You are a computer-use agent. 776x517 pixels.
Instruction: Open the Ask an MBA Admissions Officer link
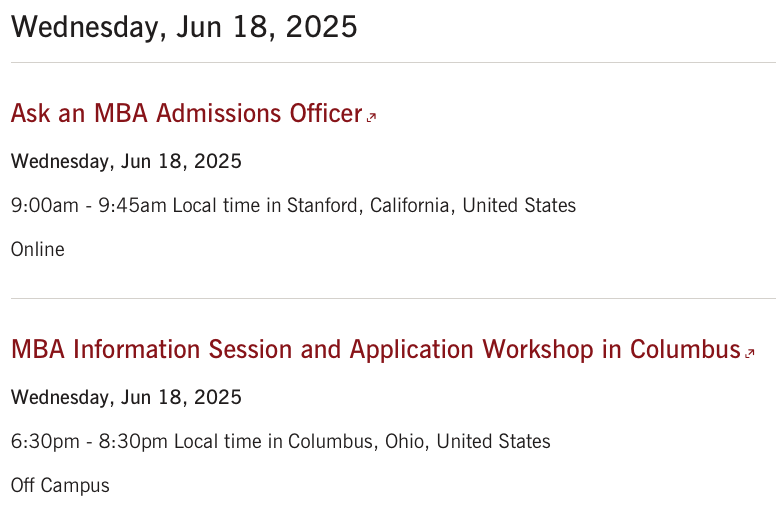(187, 113)
